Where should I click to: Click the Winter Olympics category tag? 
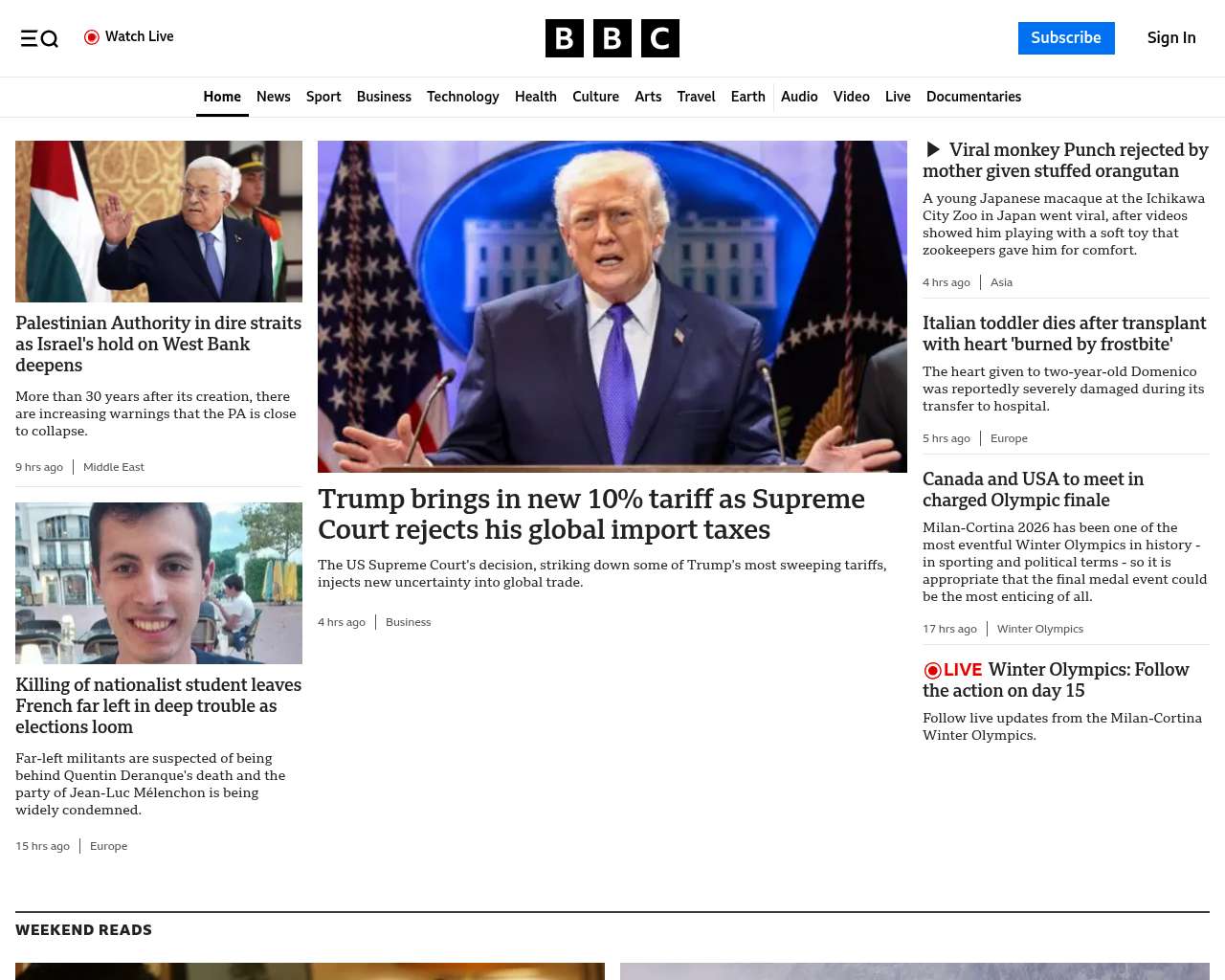pyautogui.click(x=1040, y=629)
